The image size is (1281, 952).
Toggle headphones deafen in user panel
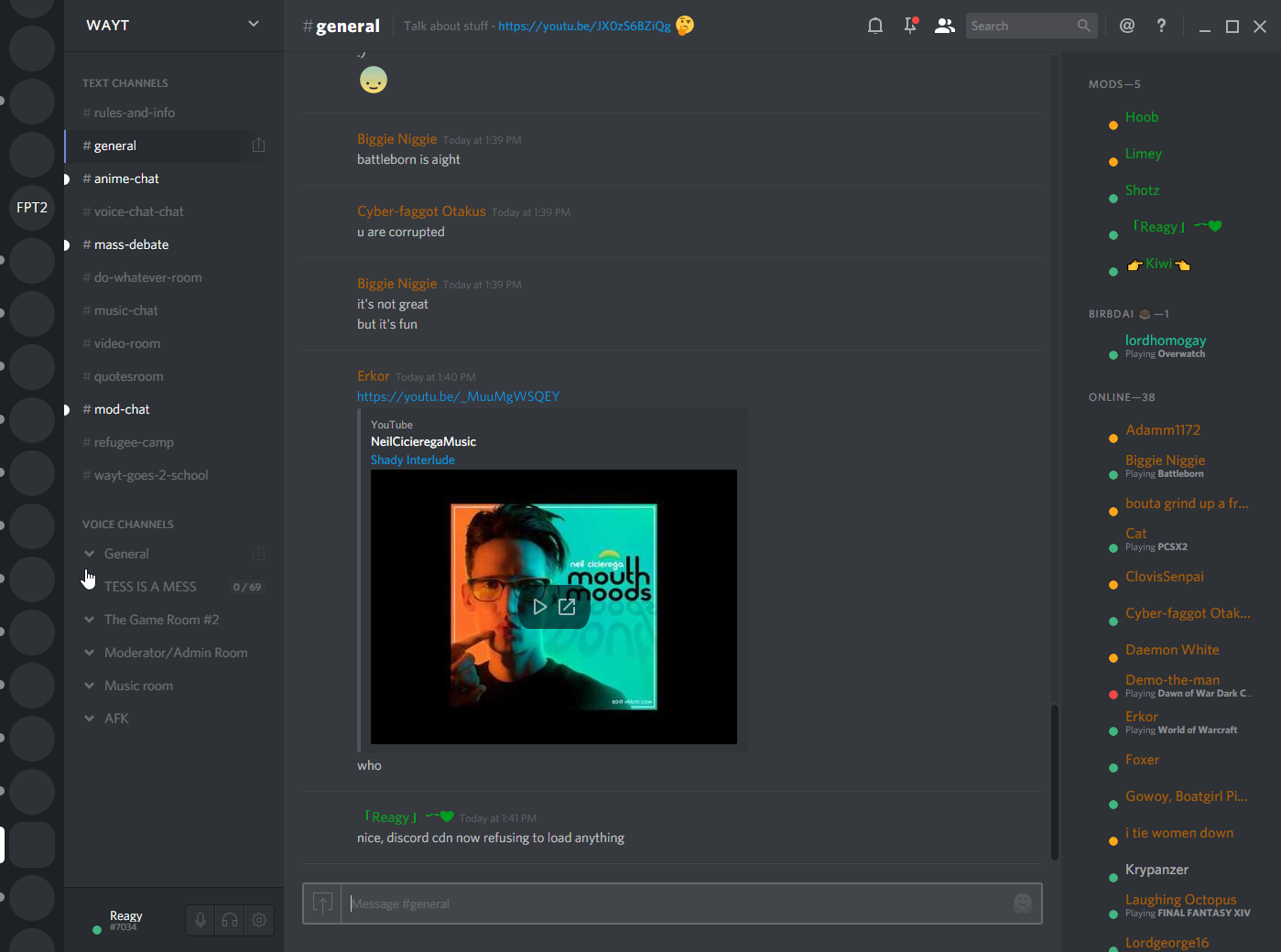[x=230, y=920]
